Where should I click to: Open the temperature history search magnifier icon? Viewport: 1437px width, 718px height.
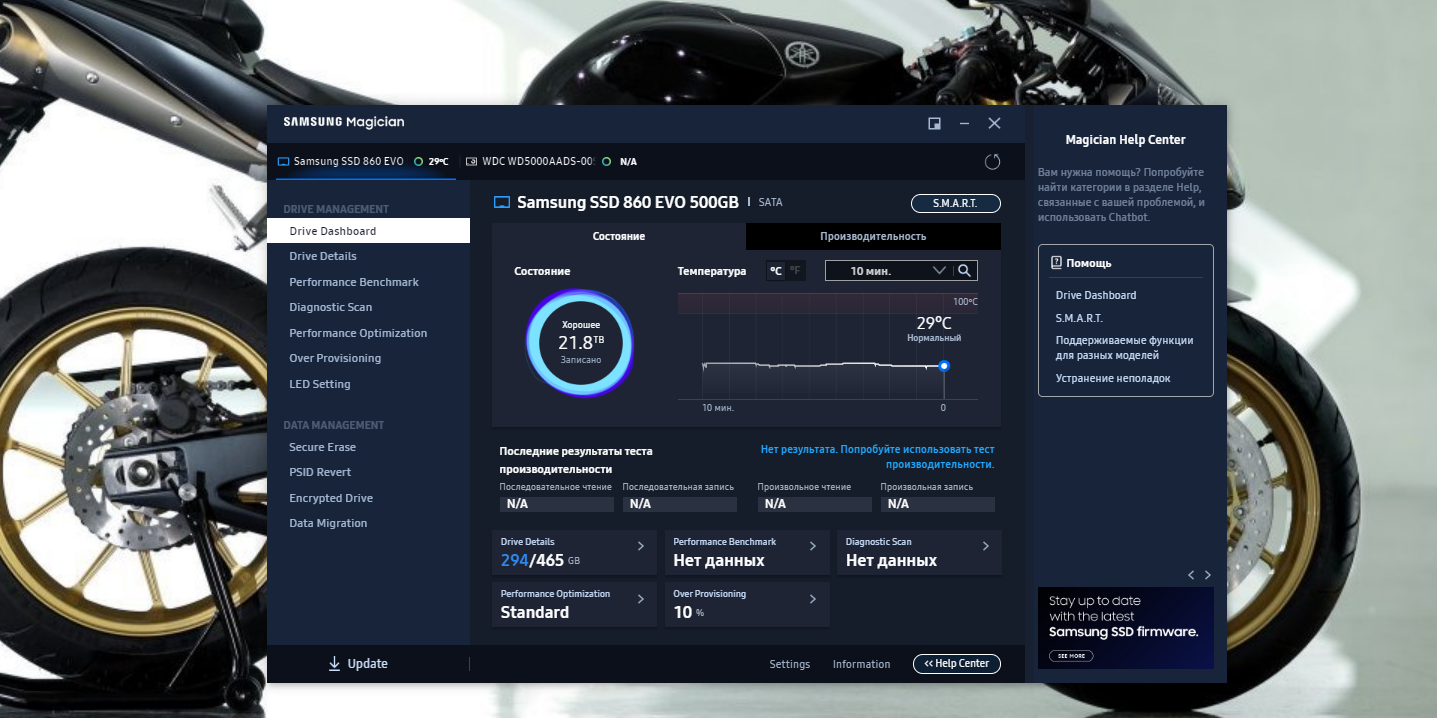click(x=964, y=270)
